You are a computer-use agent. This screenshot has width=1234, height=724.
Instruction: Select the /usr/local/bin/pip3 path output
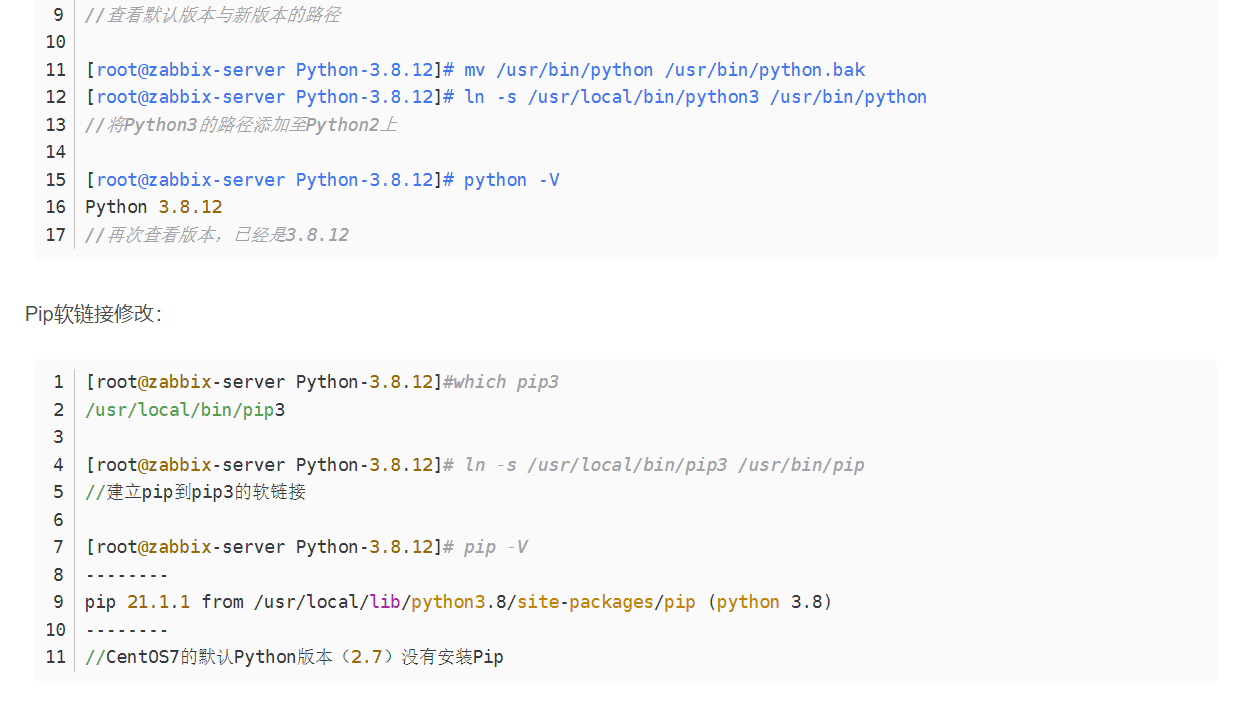click(184, 409)
